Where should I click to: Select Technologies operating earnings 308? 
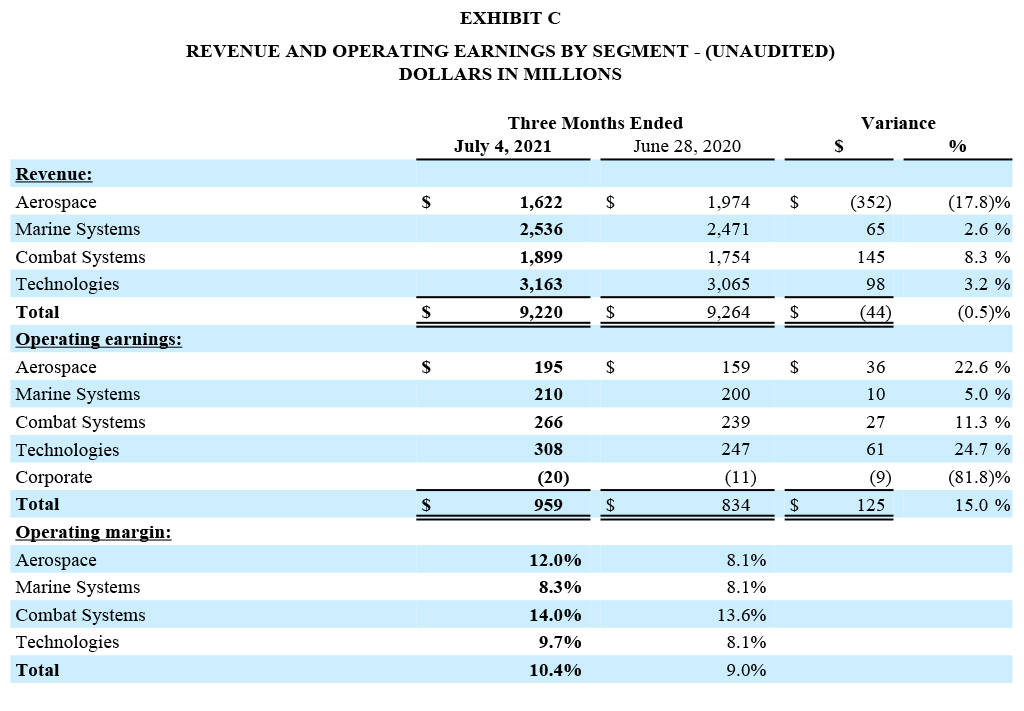pyautogui.click(x=549, y=450)
